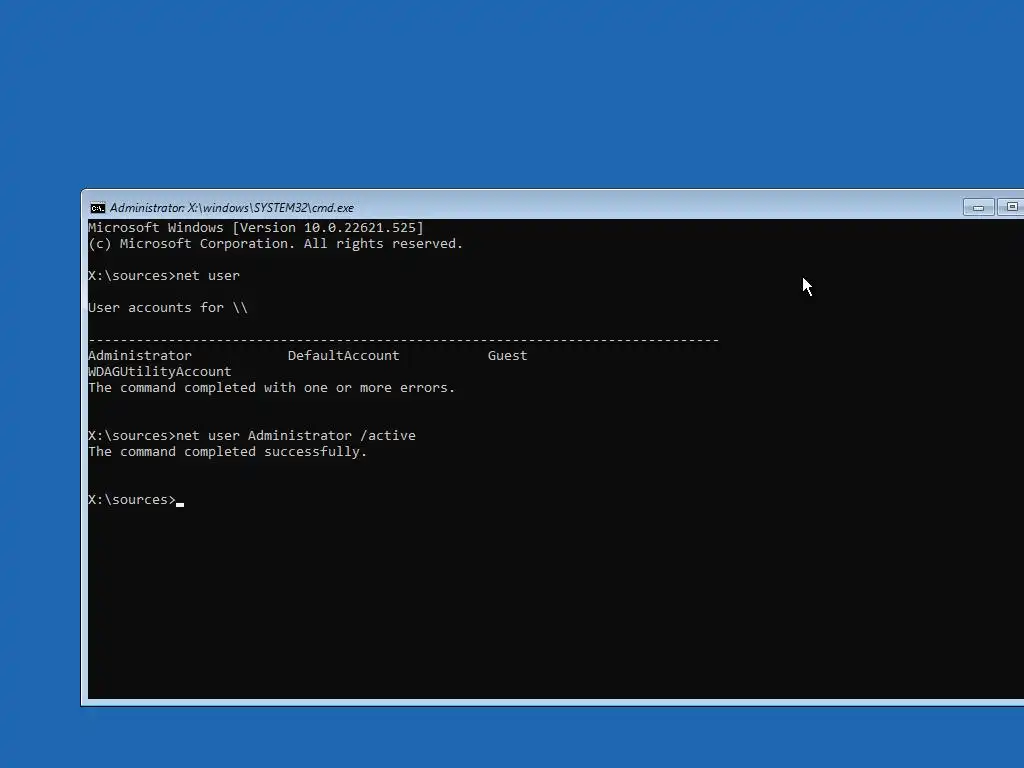
Task: Click the 'Microsoft Windows [Version 10.0.22621.525]' line
Action: click(x=256, y=228)
